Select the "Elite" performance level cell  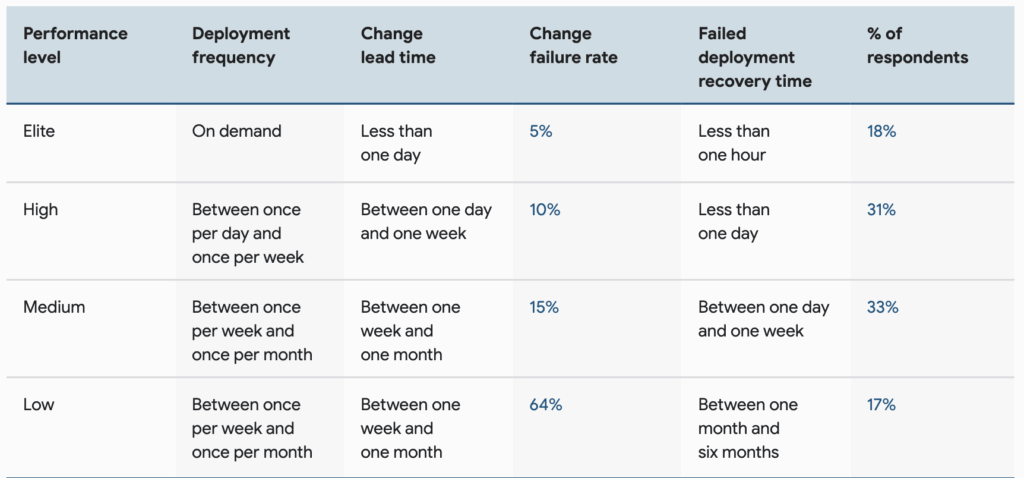tap(41, 131)
